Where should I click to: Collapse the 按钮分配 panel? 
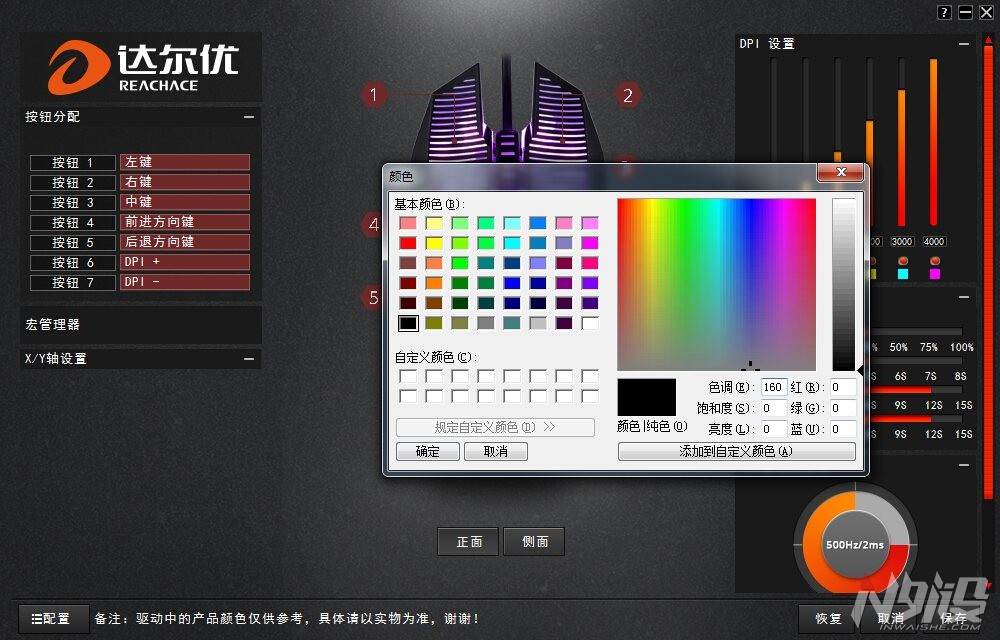pos(249,117)
